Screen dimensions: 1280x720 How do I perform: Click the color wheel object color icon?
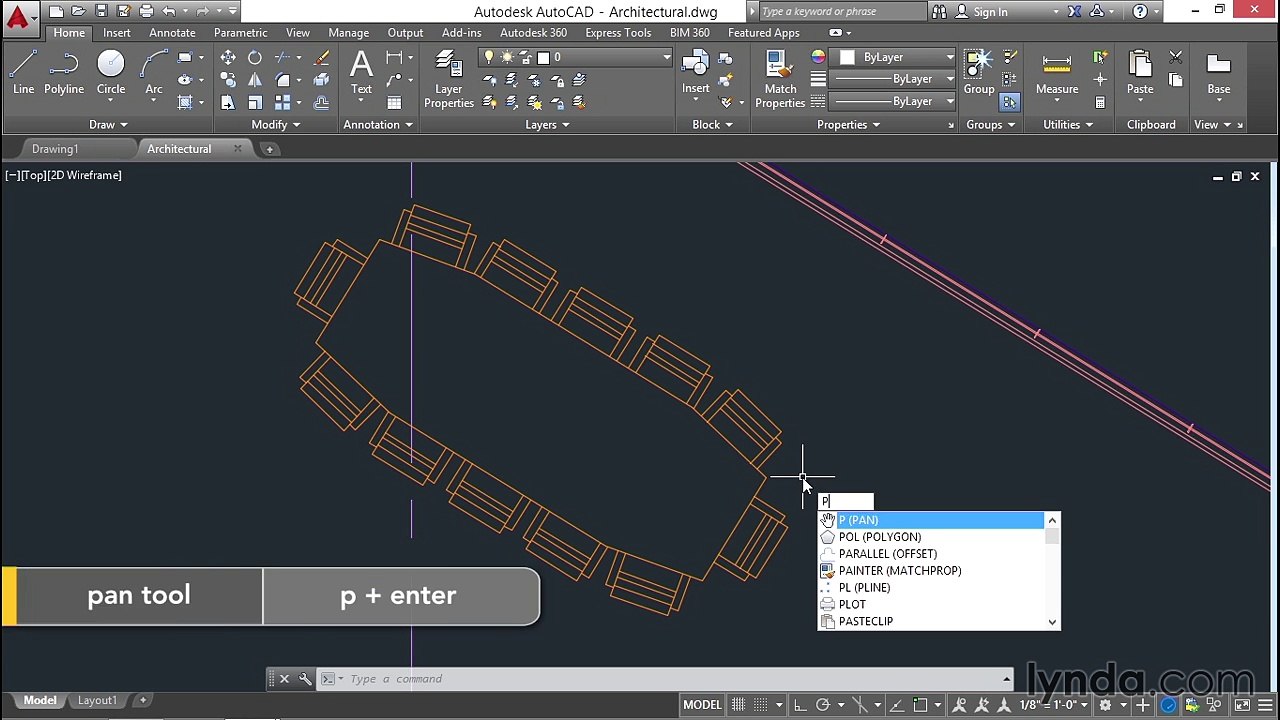(818, 57)
